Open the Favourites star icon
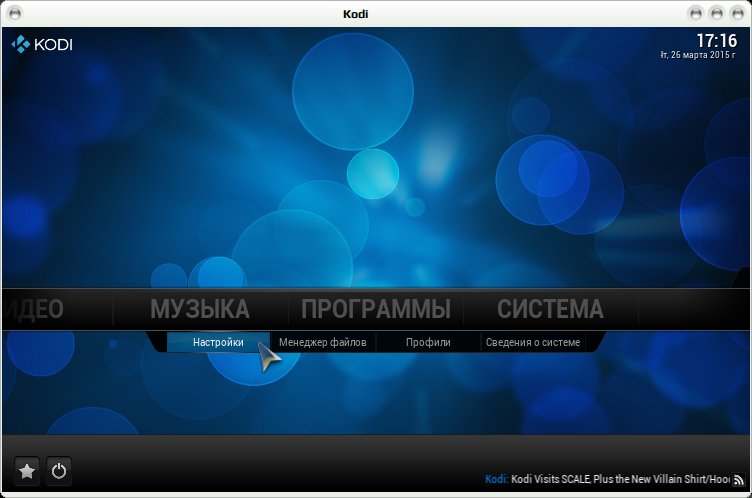 (27, 471)
